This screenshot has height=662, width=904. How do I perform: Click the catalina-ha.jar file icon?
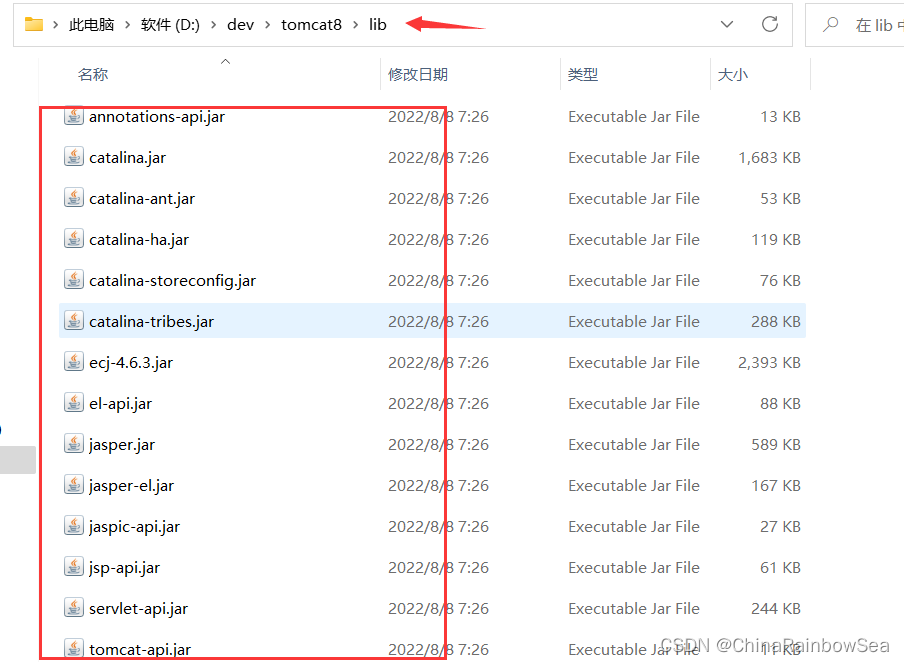(73, 239)
